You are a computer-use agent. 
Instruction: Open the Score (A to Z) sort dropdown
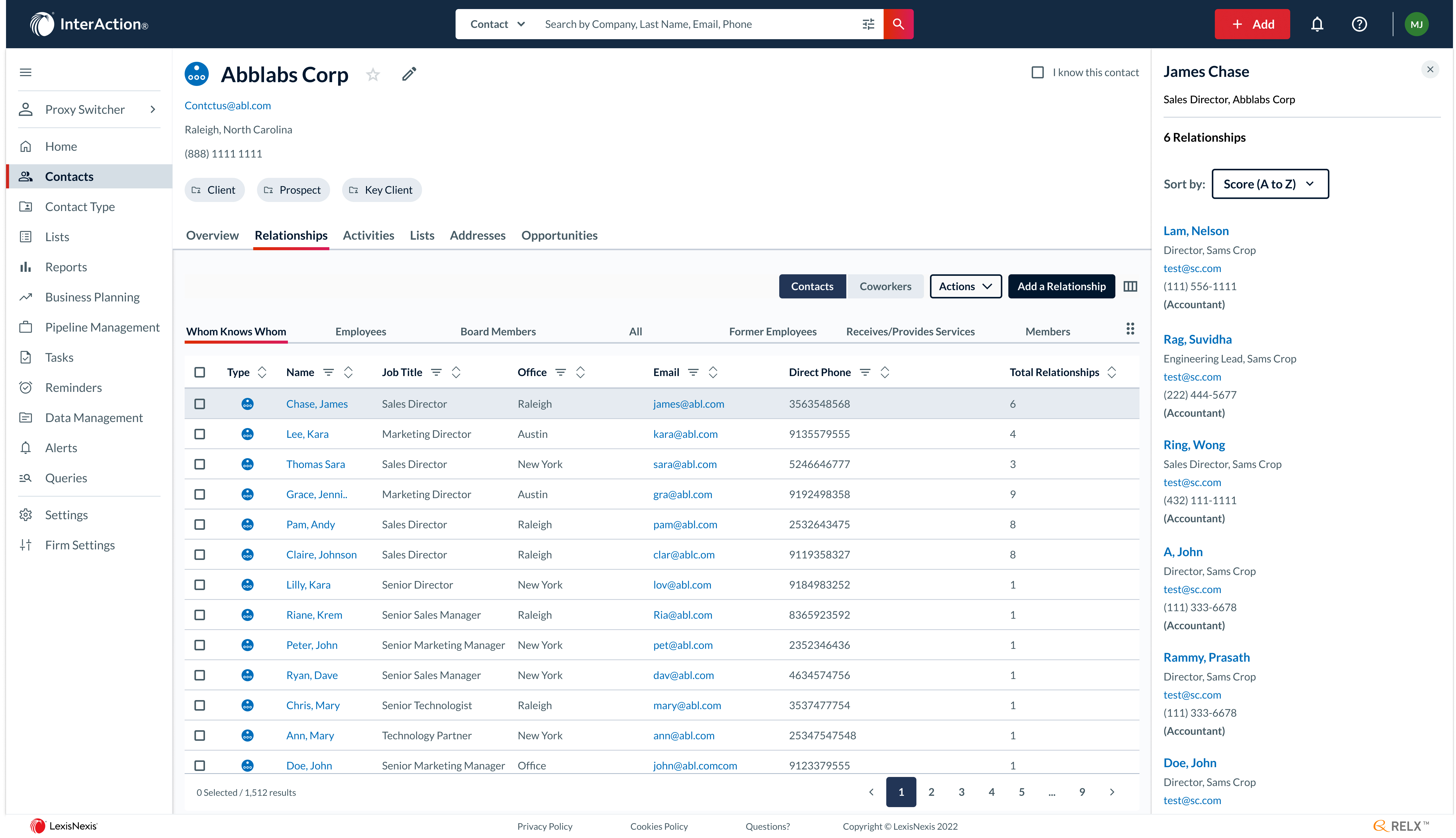pyautogui.click(x=1270, y=184)
